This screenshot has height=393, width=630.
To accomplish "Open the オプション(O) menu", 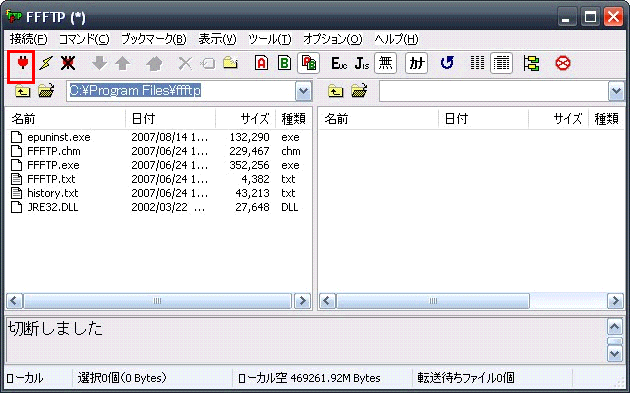I will (332, 39).
